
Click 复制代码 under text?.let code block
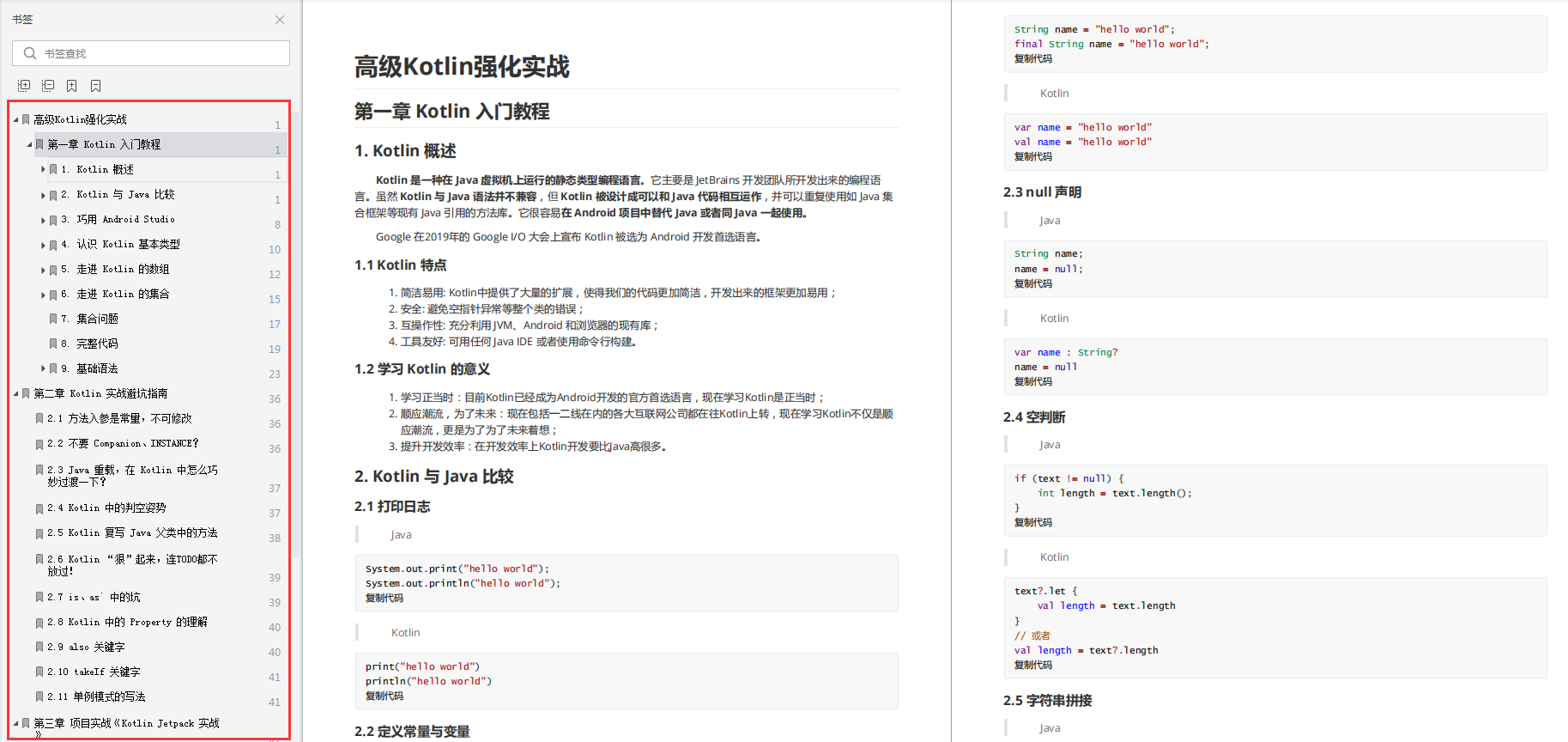(x=1033, y=666)
